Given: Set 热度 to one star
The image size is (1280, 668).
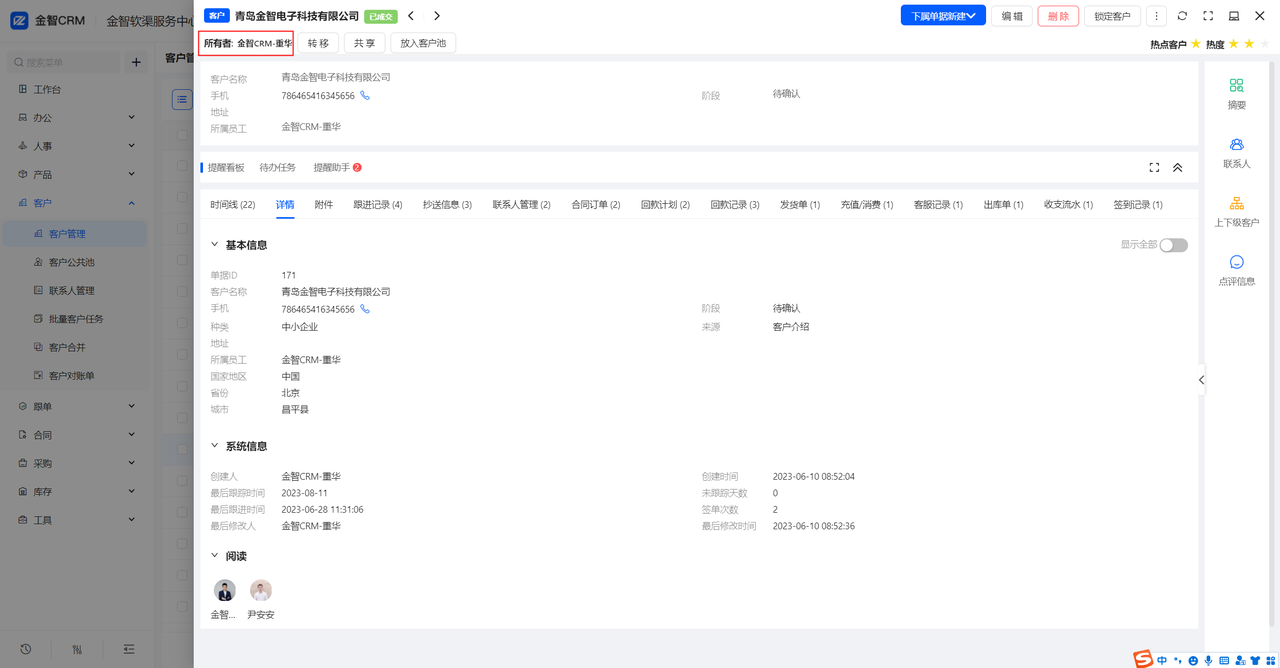Looking at the screenshot, I should coord(1233,44).
